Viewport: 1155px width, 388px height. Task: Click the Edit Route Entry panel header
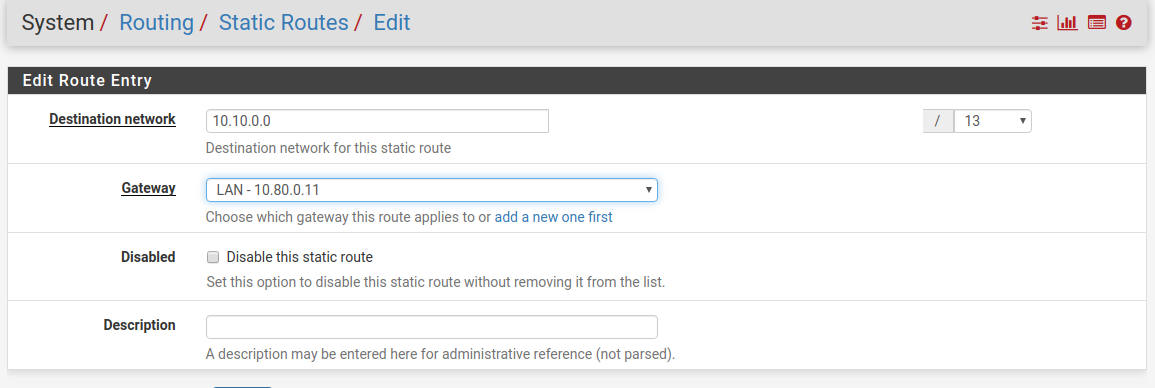point(578,80)
